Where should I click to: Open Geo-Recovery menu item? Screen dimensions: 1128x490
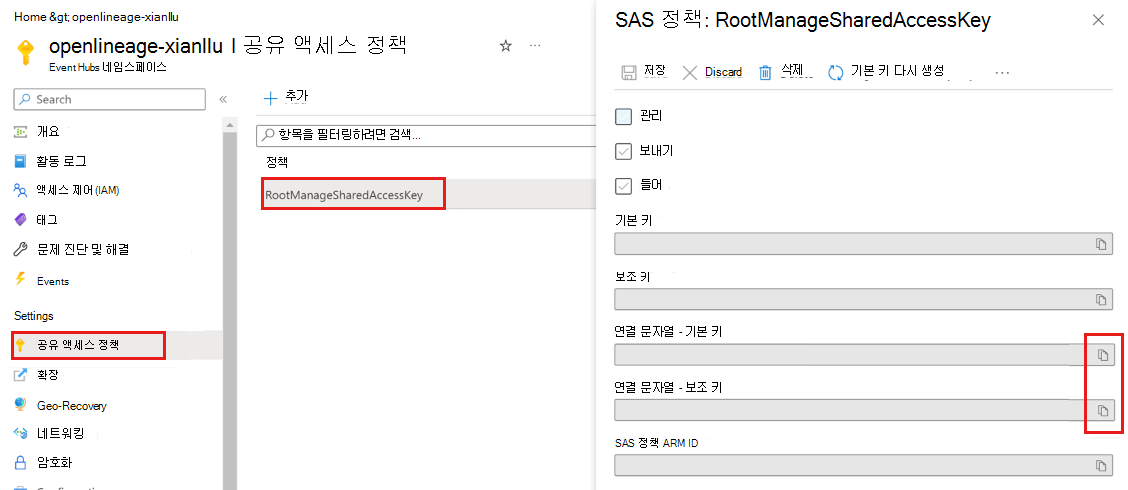tap(72, 406)
